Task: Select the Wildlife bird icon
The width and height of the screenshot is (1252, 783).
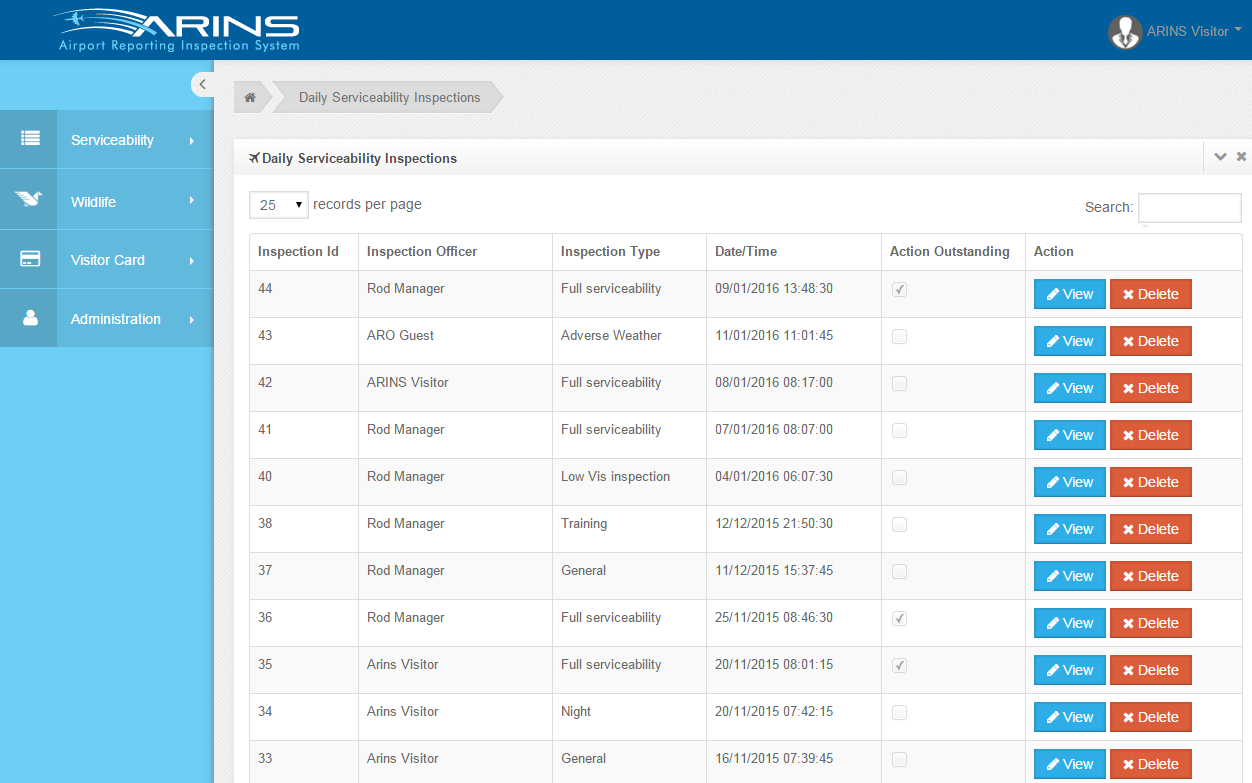Action: [x=28, y=199]
